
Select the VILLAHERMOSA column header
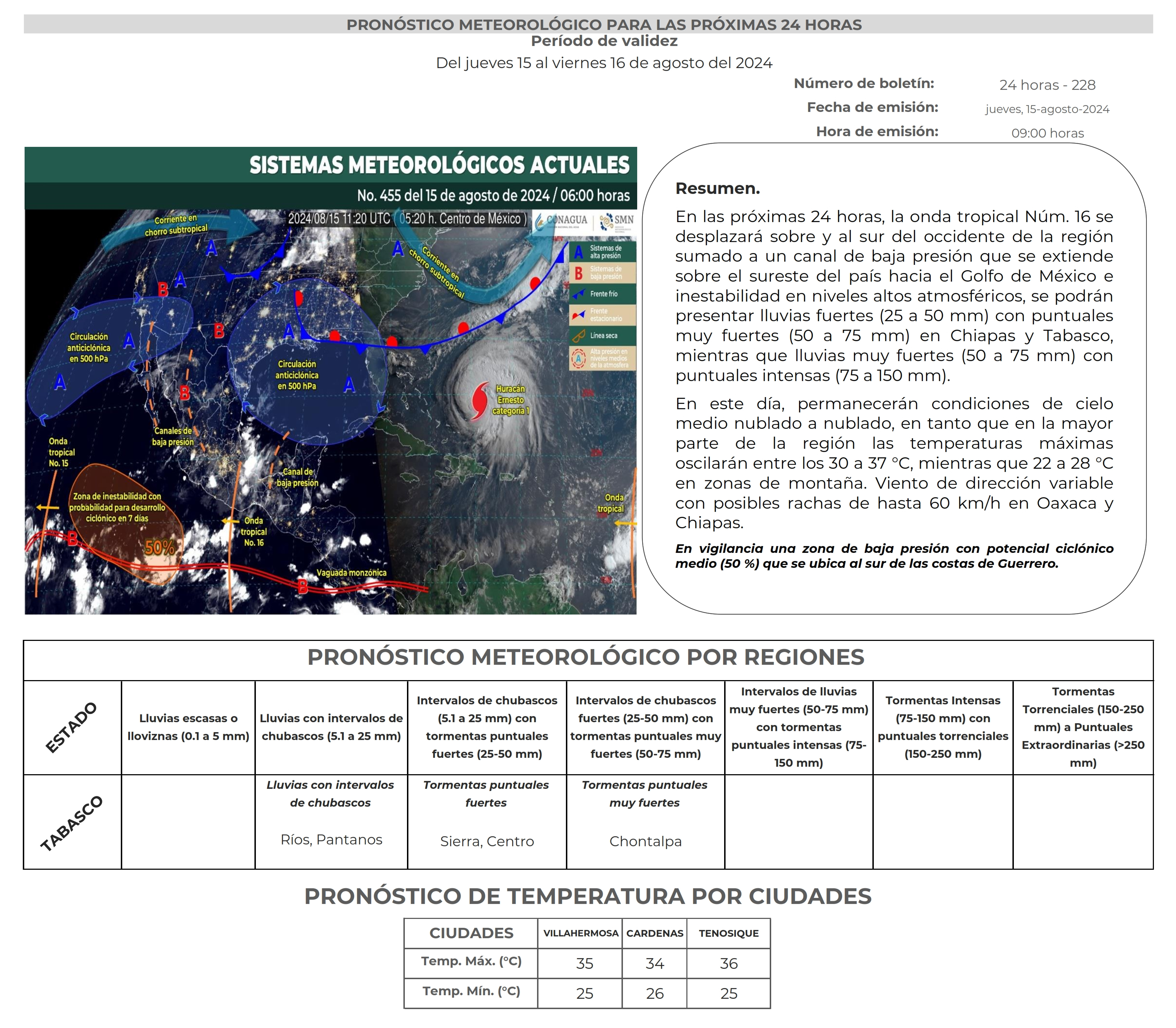point(580,933)
